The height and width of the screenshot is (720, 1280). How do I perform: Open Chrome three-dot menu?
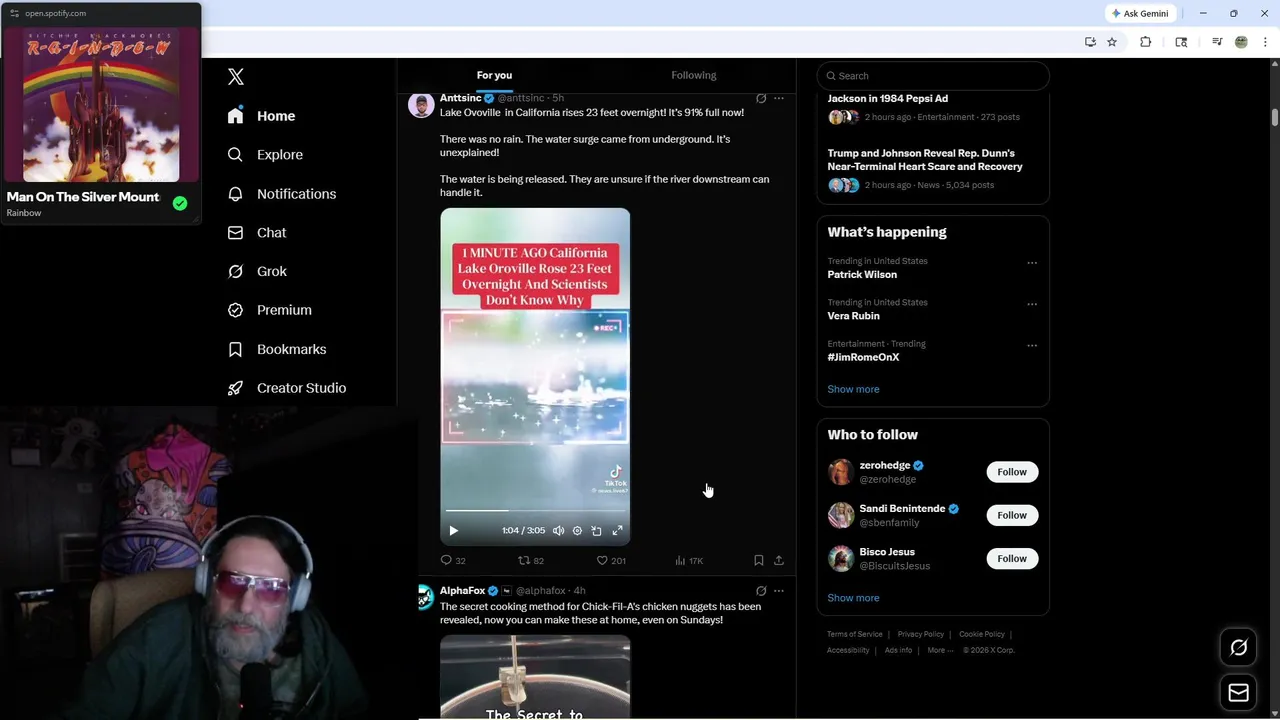[x=1265, y=42]
